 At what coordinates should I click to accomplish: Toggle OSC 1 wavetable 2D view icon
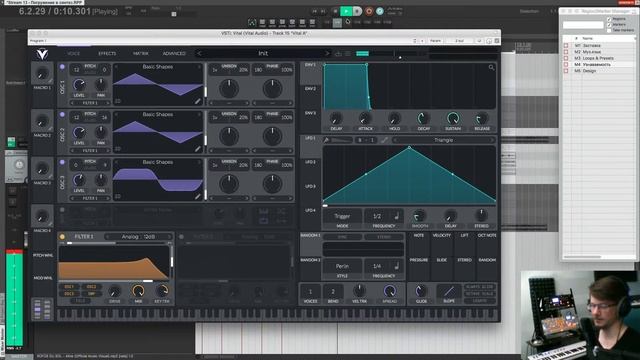pos(118,101)
